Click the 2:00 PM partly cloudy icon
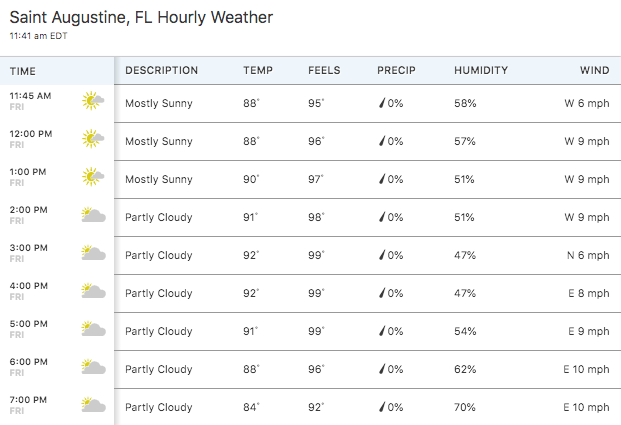 tap(93, 214)
